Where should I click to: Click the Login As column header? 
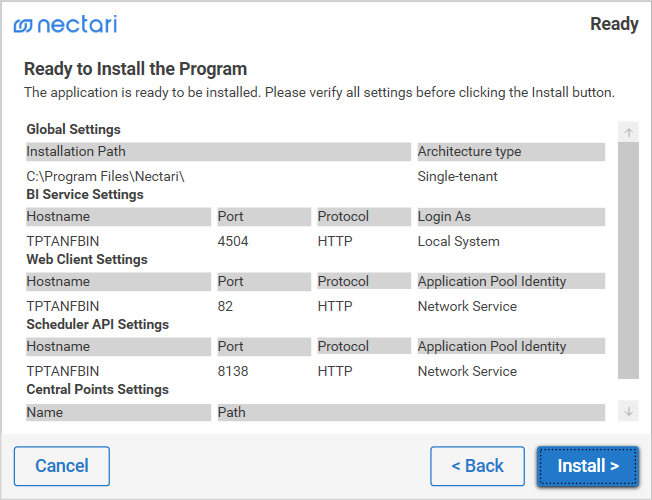point(511,217)
